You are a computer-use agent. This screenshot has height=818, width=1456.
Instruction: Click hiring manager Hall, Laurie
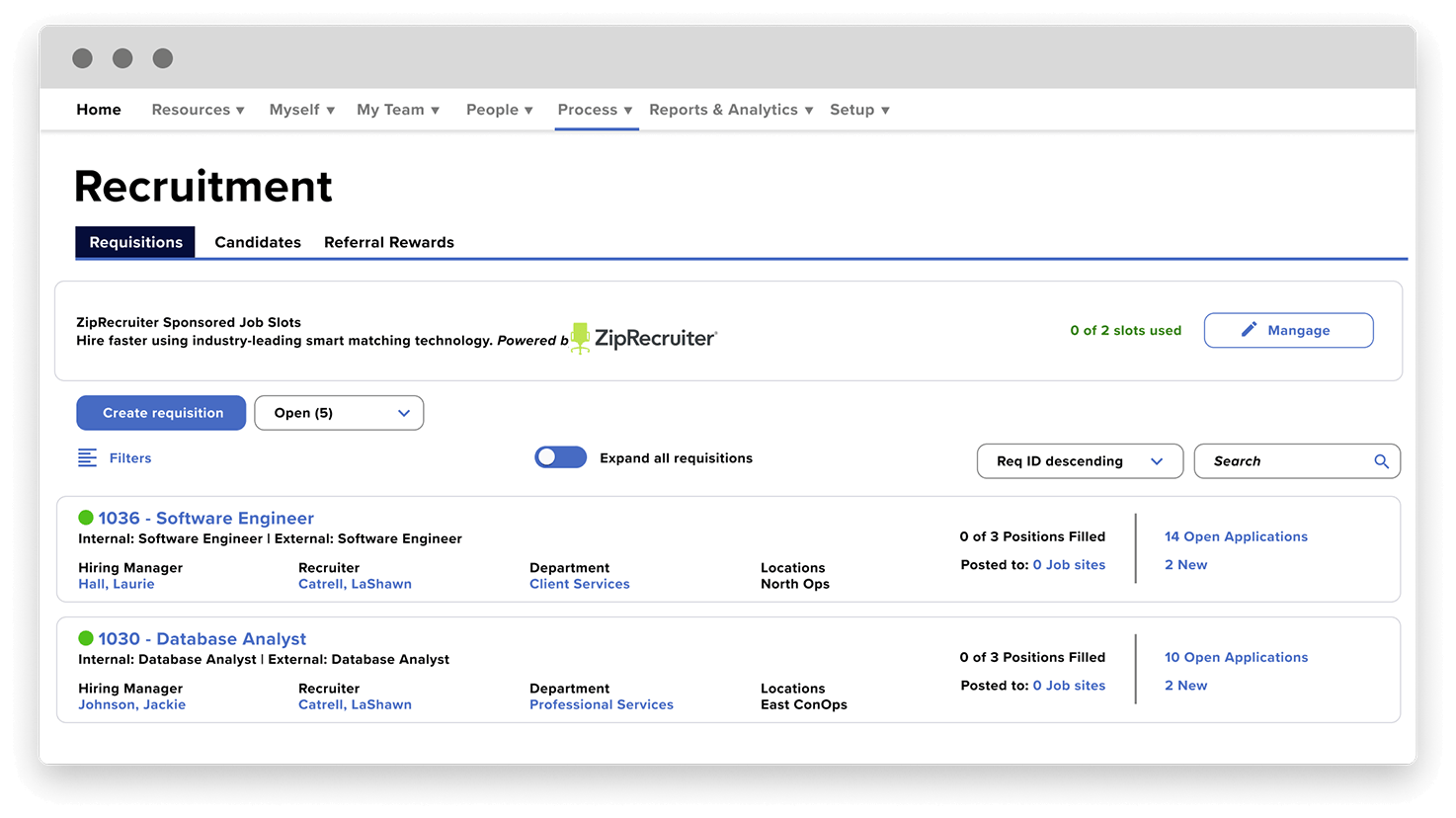pyautogui.click(x=117, y=584)
